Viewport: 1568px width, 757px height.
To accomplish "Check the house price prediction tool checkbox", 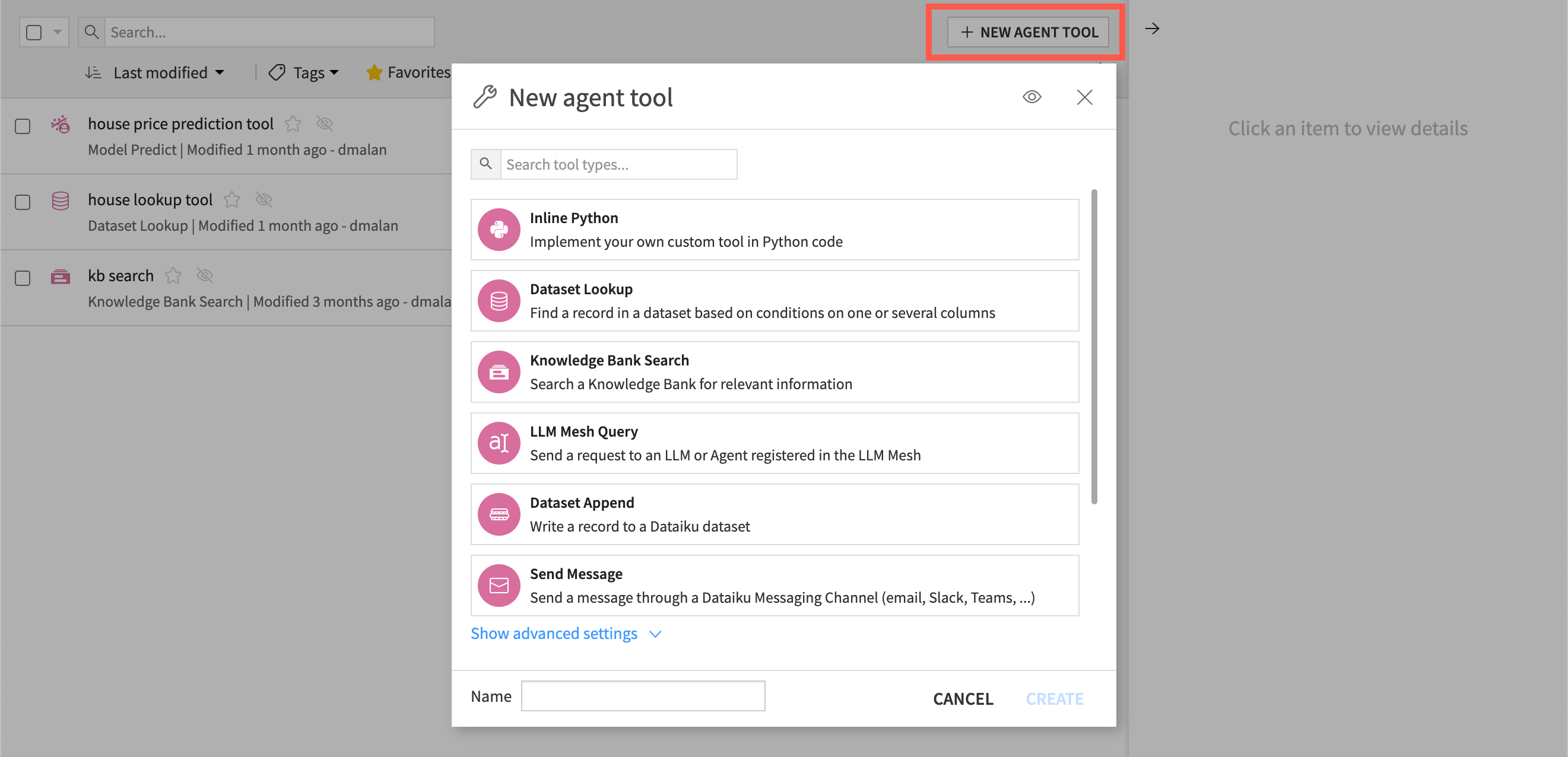I will coord(23,126).
